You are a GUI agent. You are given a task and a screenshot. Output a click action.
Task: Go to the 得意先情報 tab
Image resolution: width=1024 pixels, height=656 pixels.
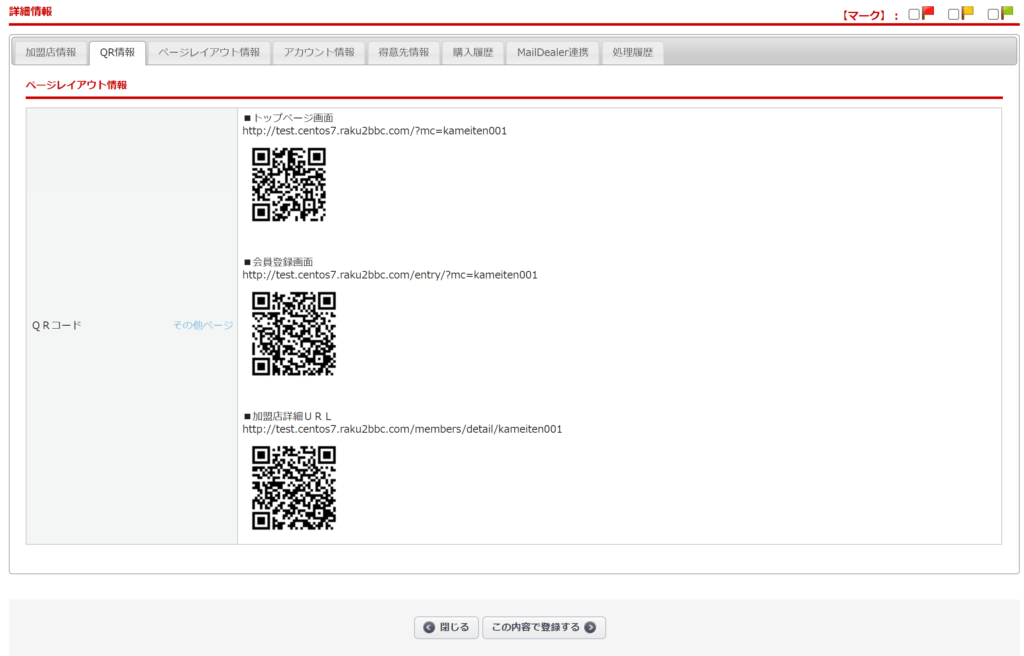pyautogui.click(x=404, y=52)
